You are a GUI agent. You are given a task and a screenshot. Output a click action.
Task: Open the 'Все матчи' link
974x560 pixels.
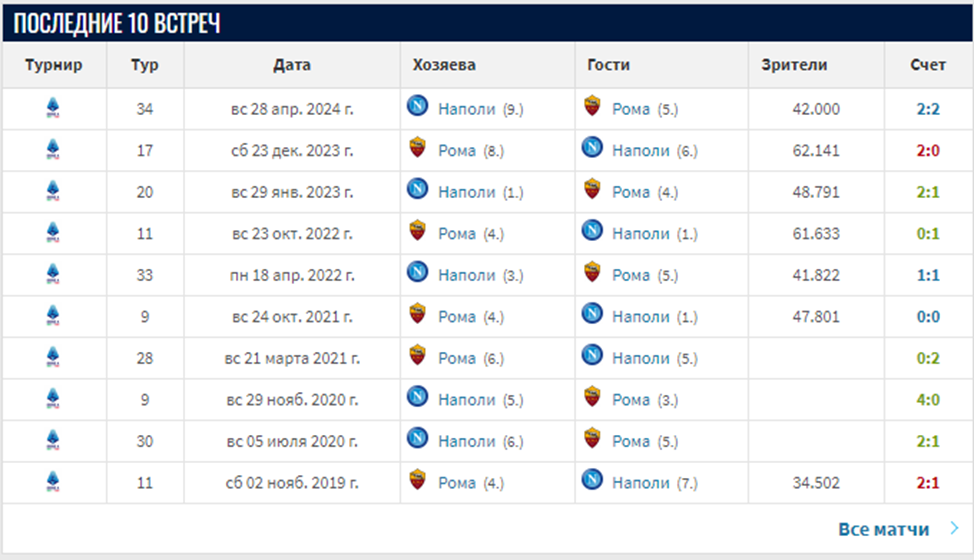pos(883,529)
